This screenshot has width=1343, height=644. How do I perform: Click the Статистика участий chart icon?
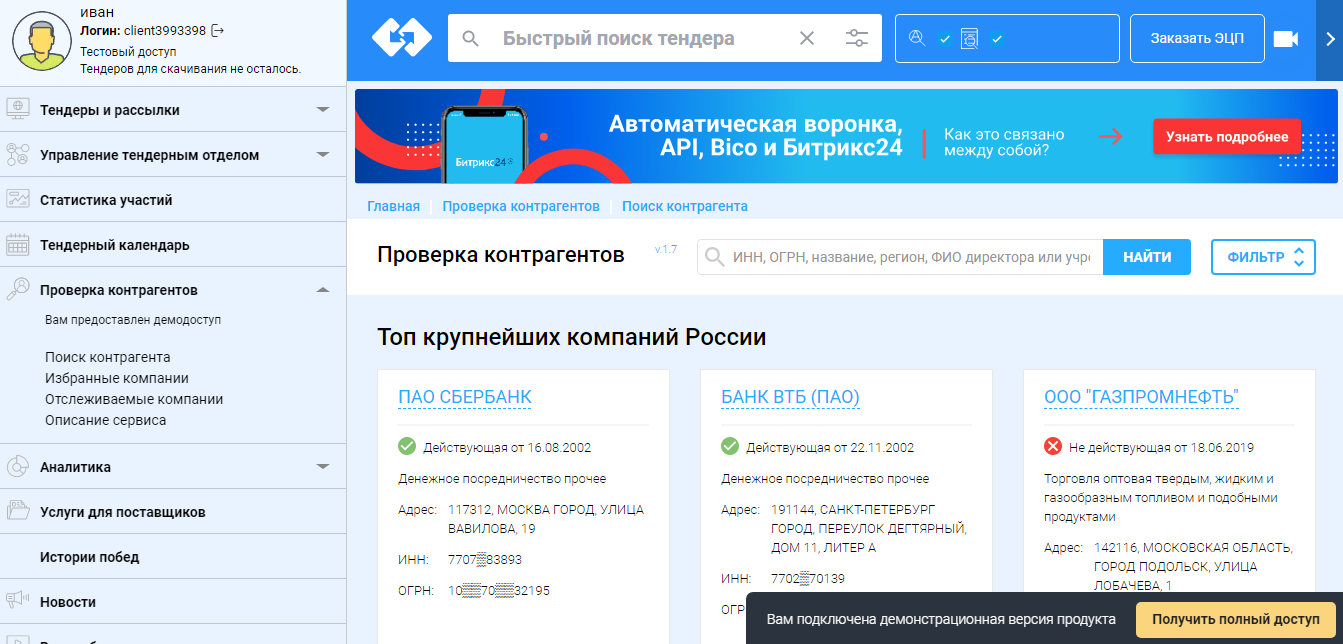(18, 199)
